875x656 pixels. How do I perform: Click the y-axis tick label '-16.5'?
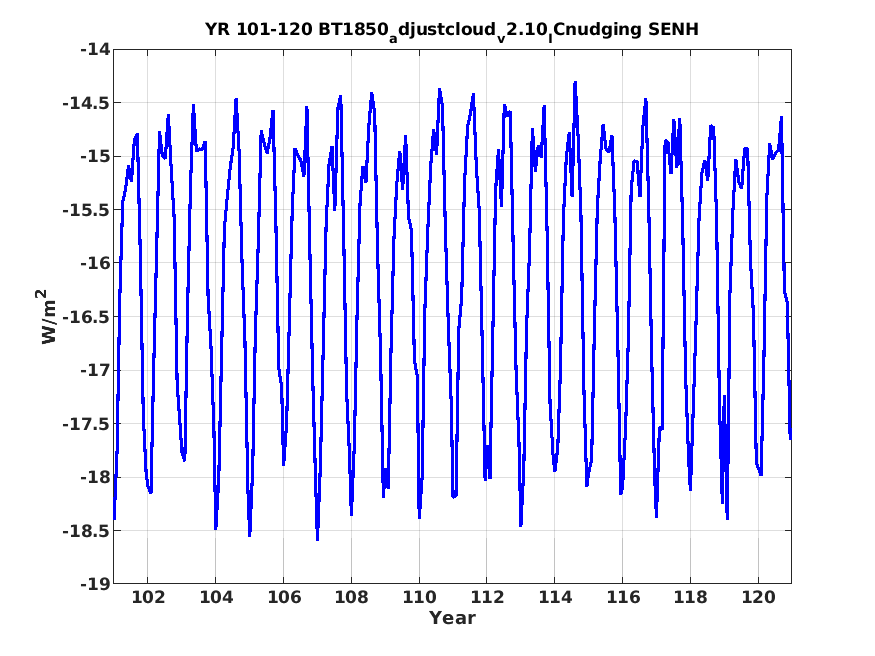[86, 317]
